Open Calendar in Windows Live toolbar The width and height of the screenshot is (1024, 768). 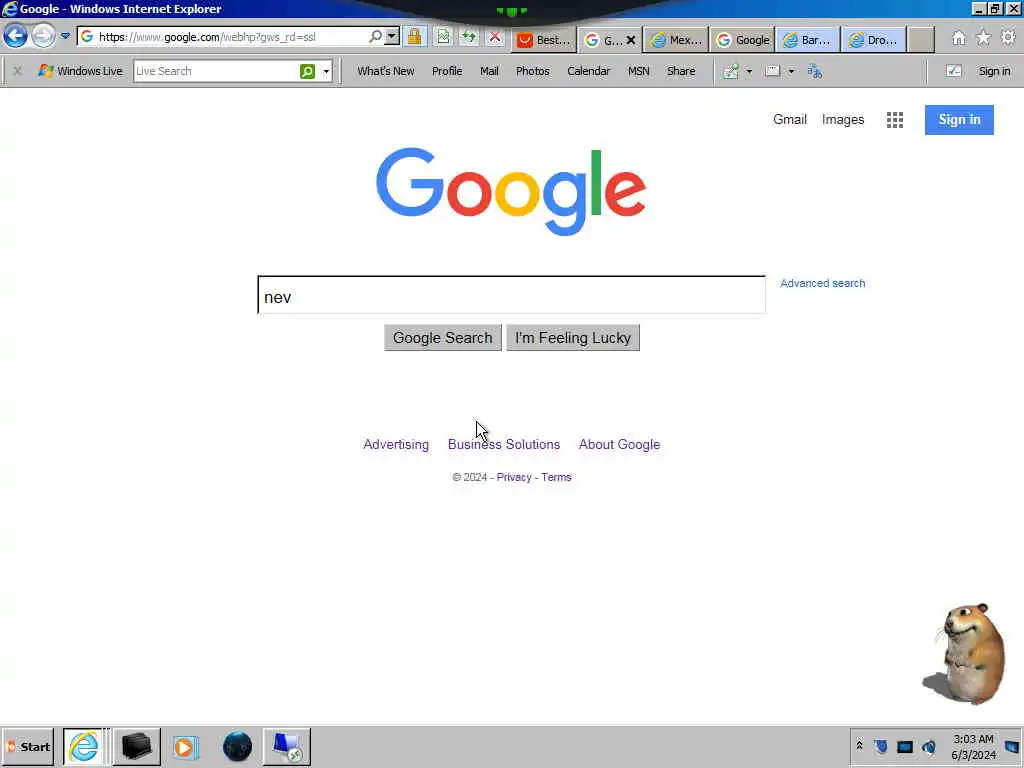point(588,71)
